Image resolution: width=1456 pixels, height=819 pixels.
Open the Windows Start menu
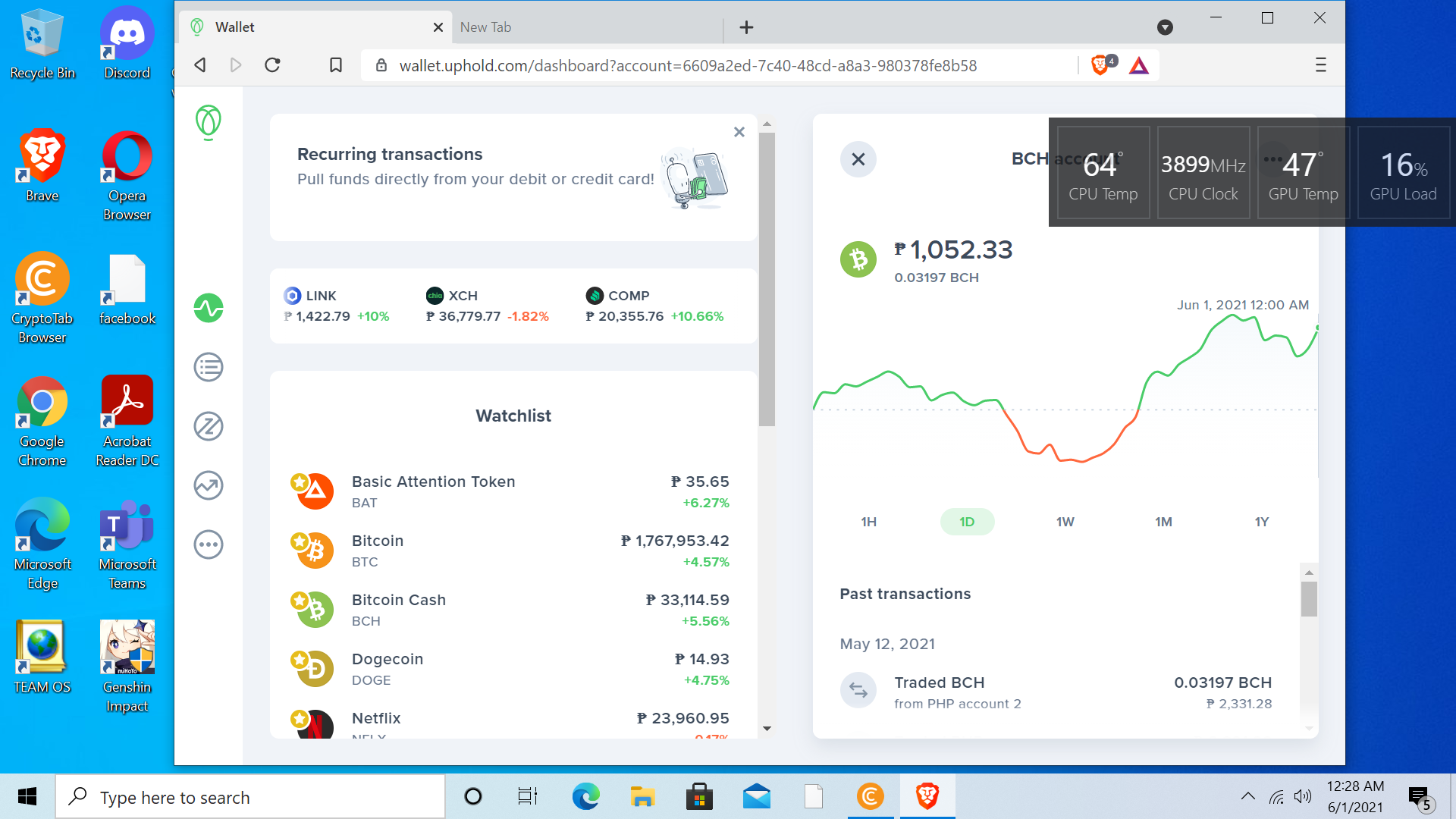(27, 796)
